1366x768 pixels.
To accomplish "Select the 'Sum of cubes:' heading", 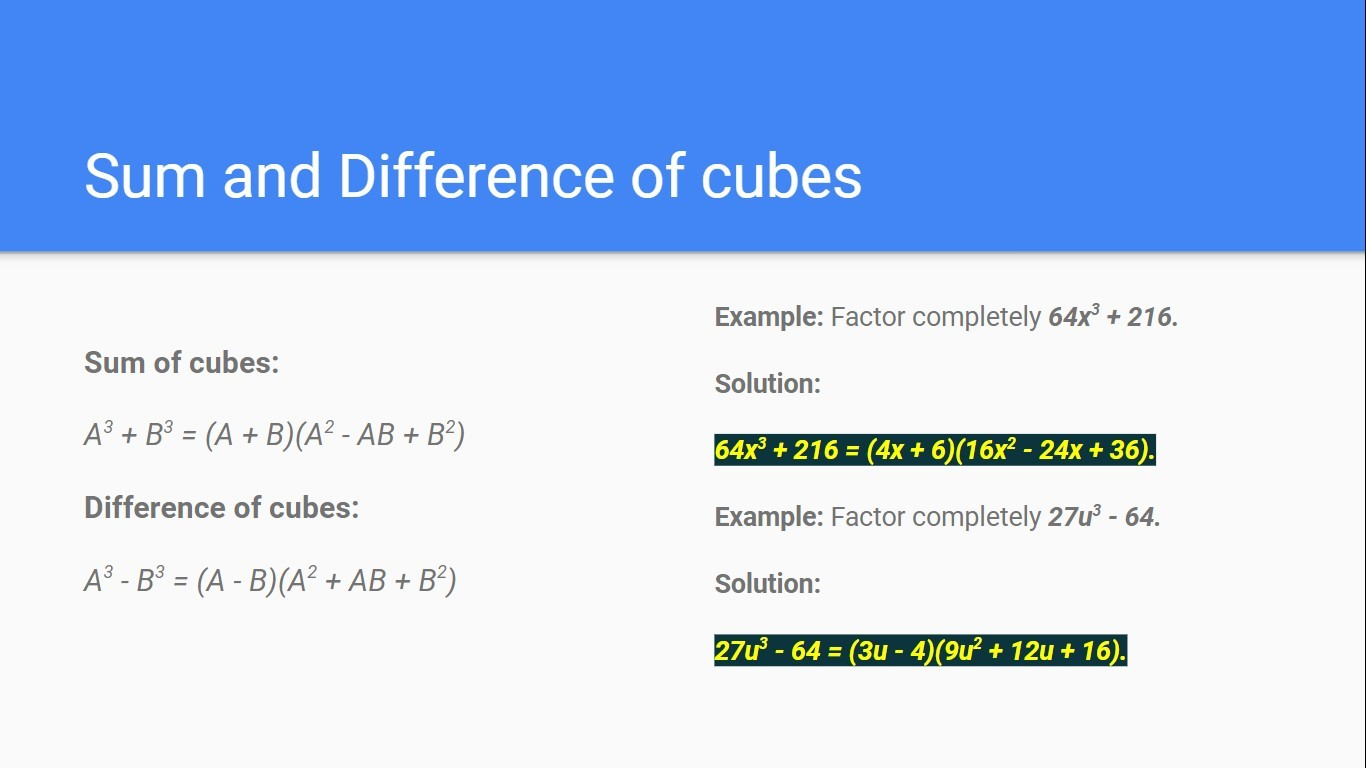I will [x=182, y=362].
